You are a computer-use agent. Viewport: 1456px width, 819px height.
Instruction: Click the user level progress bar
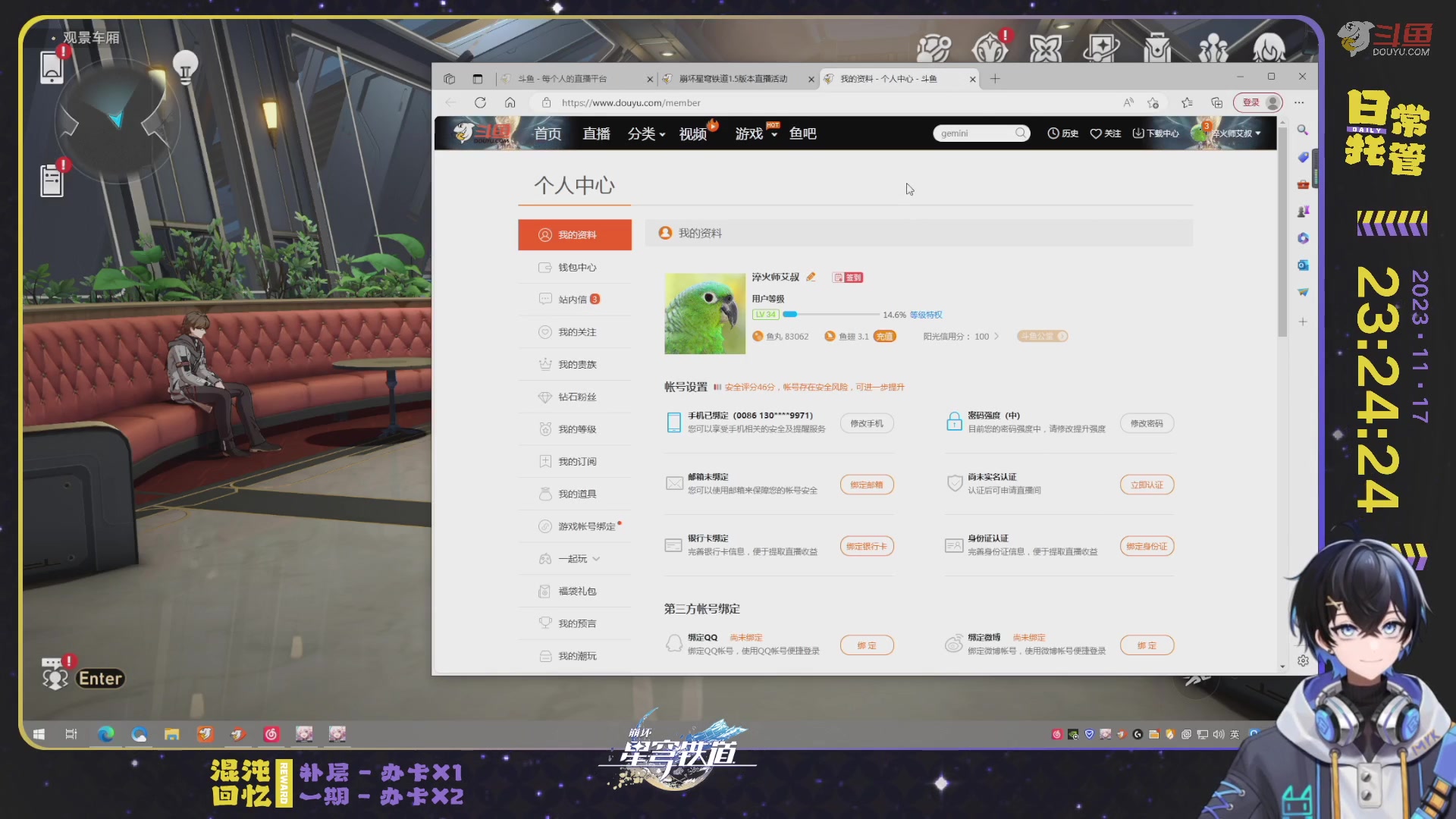click(831, 314)
